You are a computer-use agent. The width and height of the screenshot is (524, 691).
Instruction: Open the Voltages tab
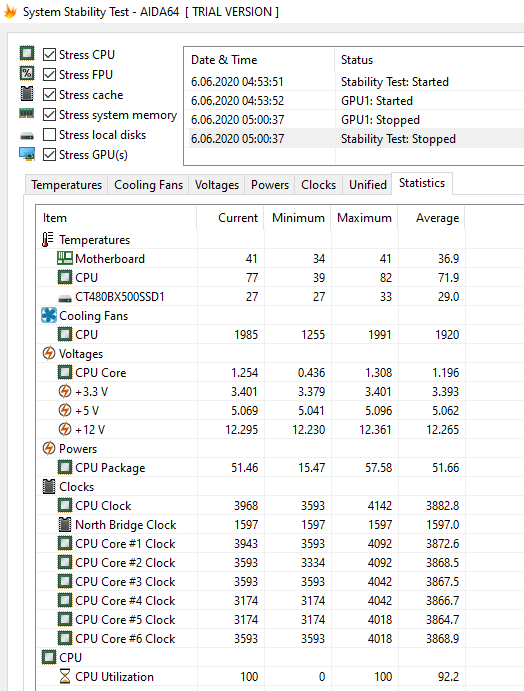point(217,185)
